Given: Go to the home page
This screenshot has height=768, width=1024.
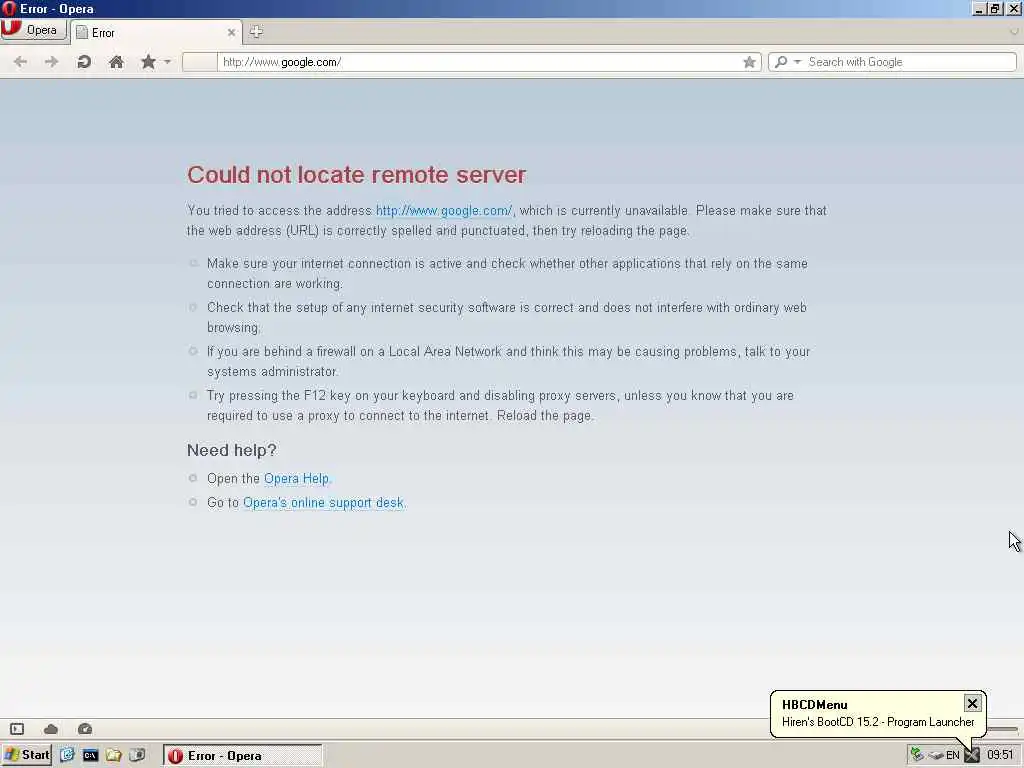Looking at the screenshot, I should (116, 62).
